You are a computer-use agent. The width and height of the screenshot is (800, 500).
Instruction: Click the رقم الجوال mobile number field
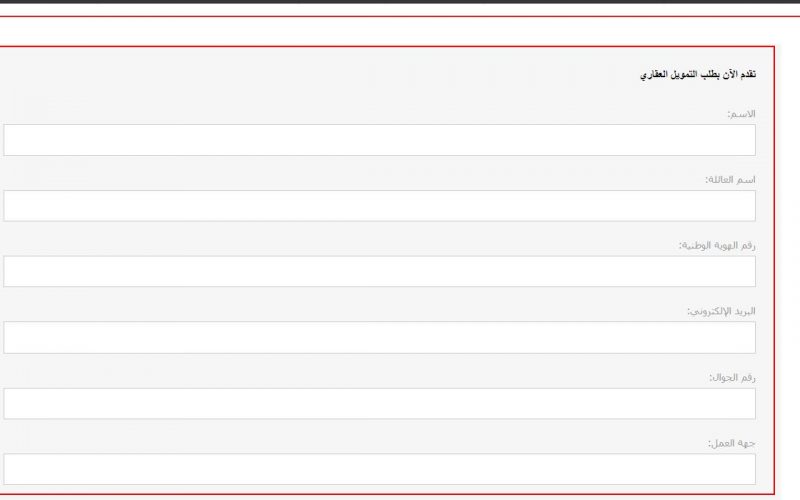[x=380, y=404]
